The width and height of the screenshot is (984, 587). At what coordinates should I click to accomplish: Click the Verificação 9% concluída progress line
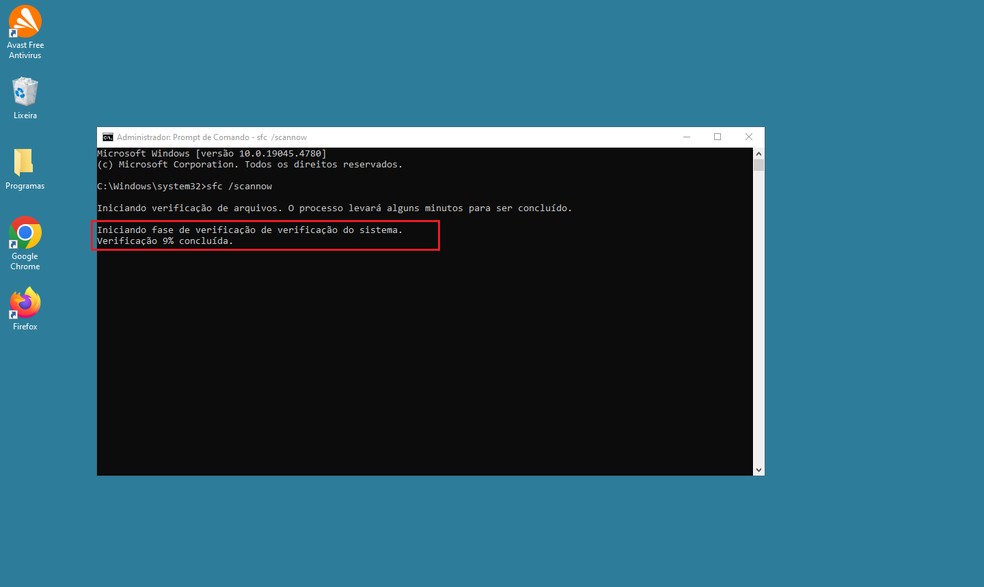coord(165,240)
